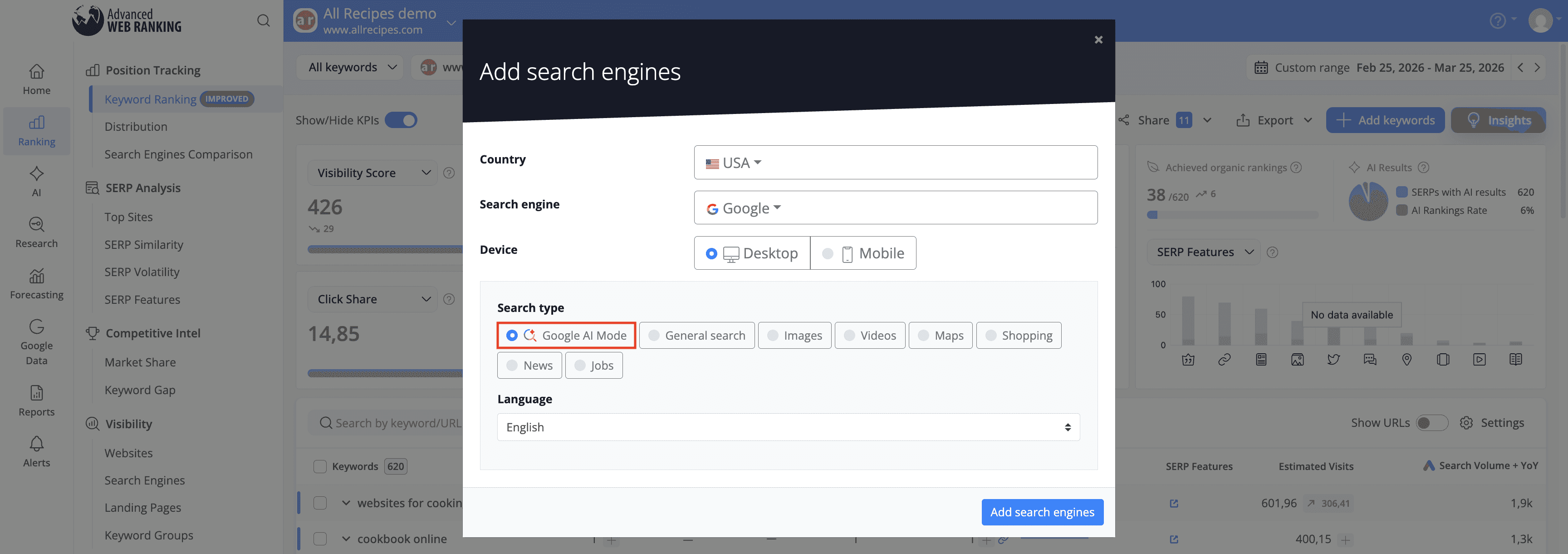The height and width of the screenshot is (554, 1568).
Task: Open the Language selector showing English
Action: (x=788, y=426)
